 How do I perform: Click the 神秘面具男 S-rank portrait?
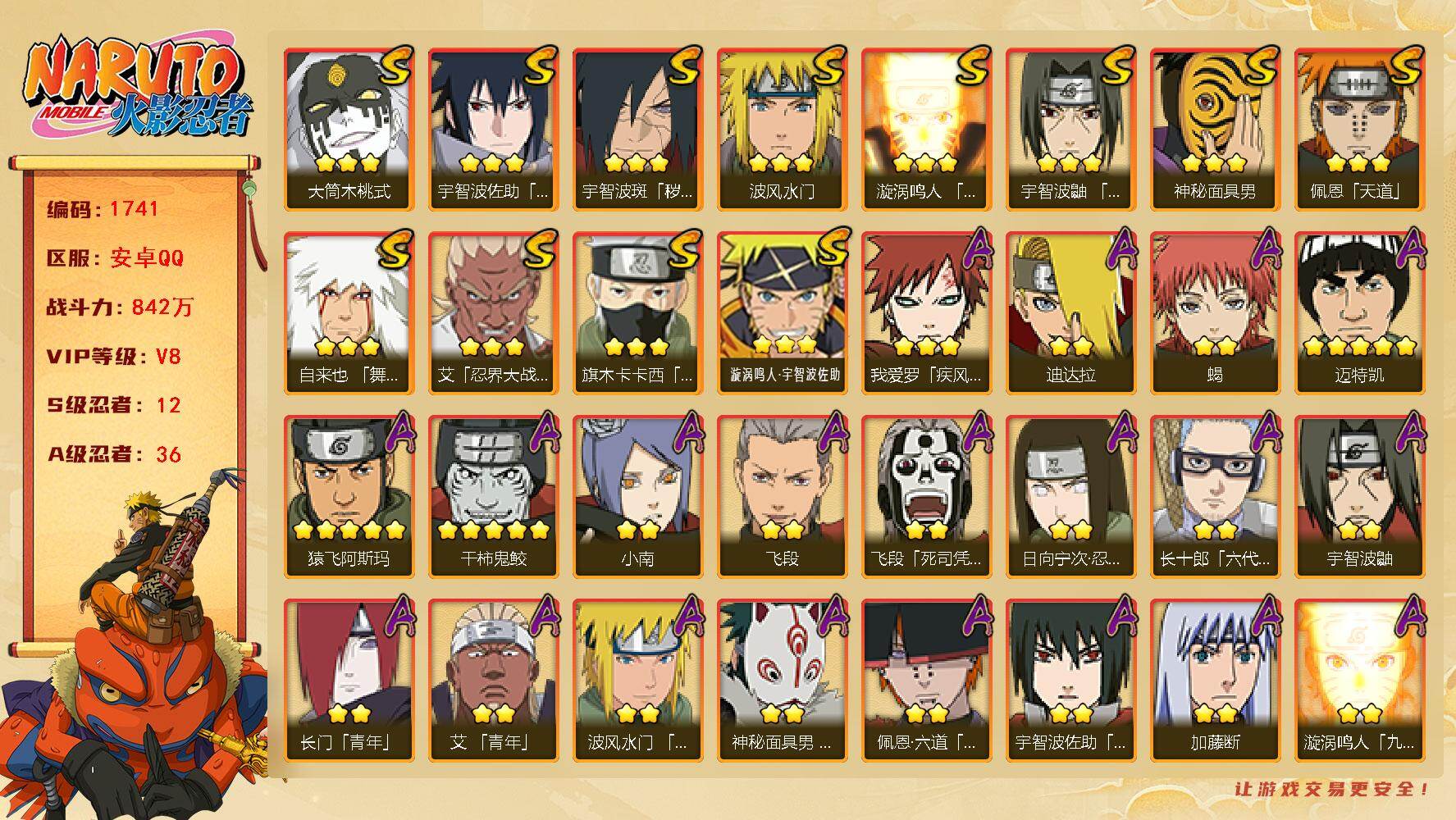pyautogui.click(x=1215, y=129)
